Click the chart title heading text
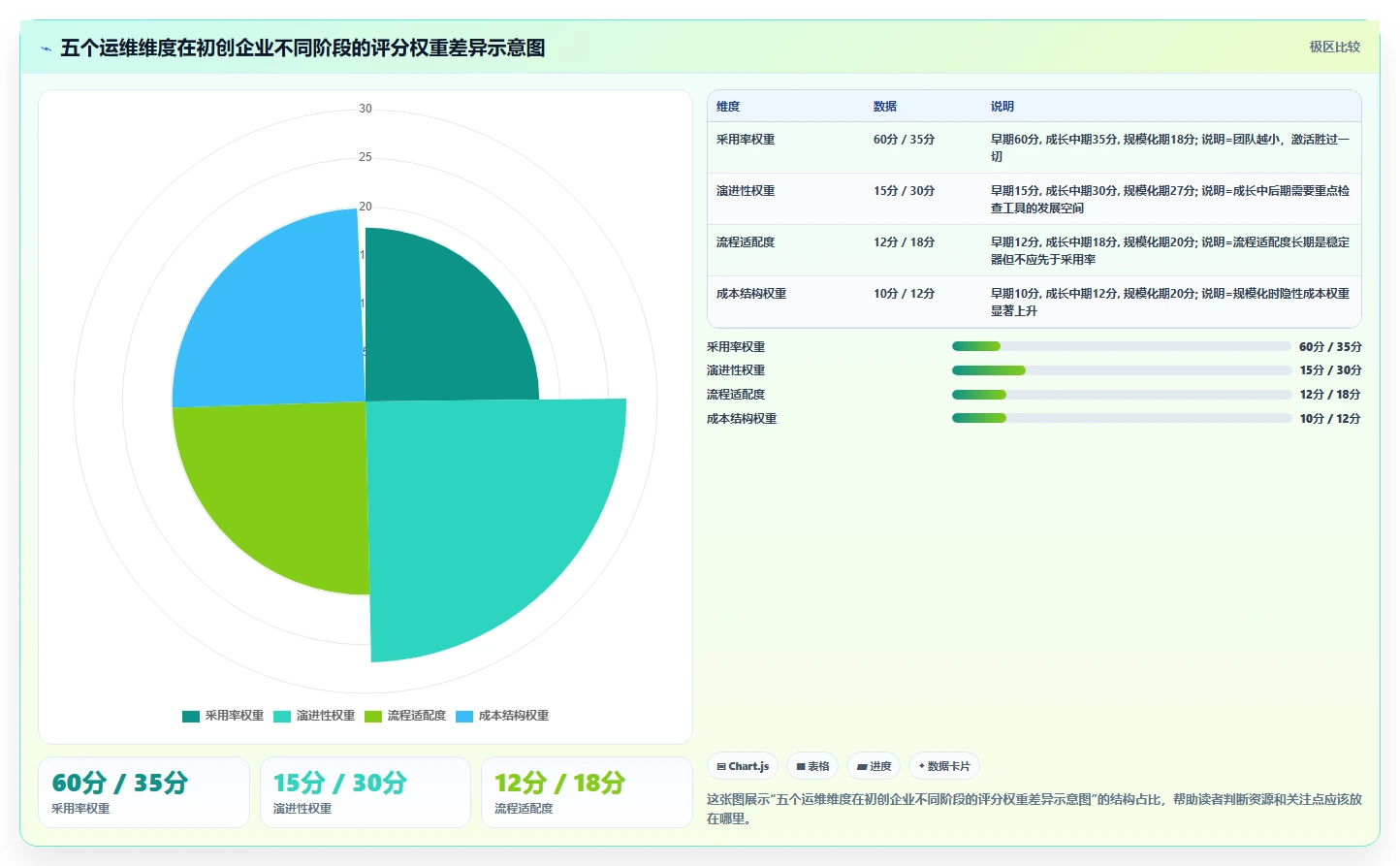This screenshot has height=866, width=1400. (x=302, y=48)
